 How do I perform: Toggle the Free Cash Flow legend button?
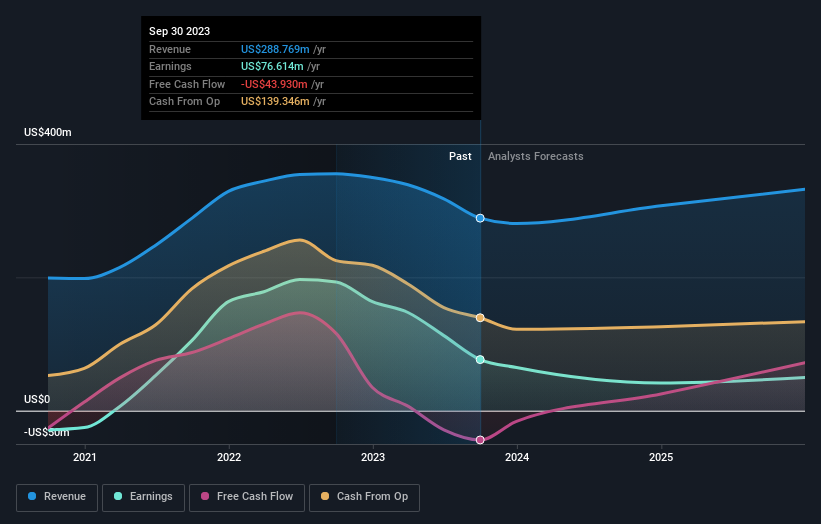247,497
